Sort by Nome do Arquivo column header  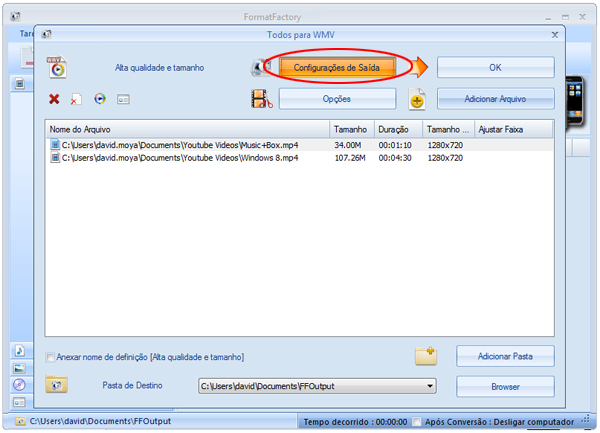(x=188, y=130)
